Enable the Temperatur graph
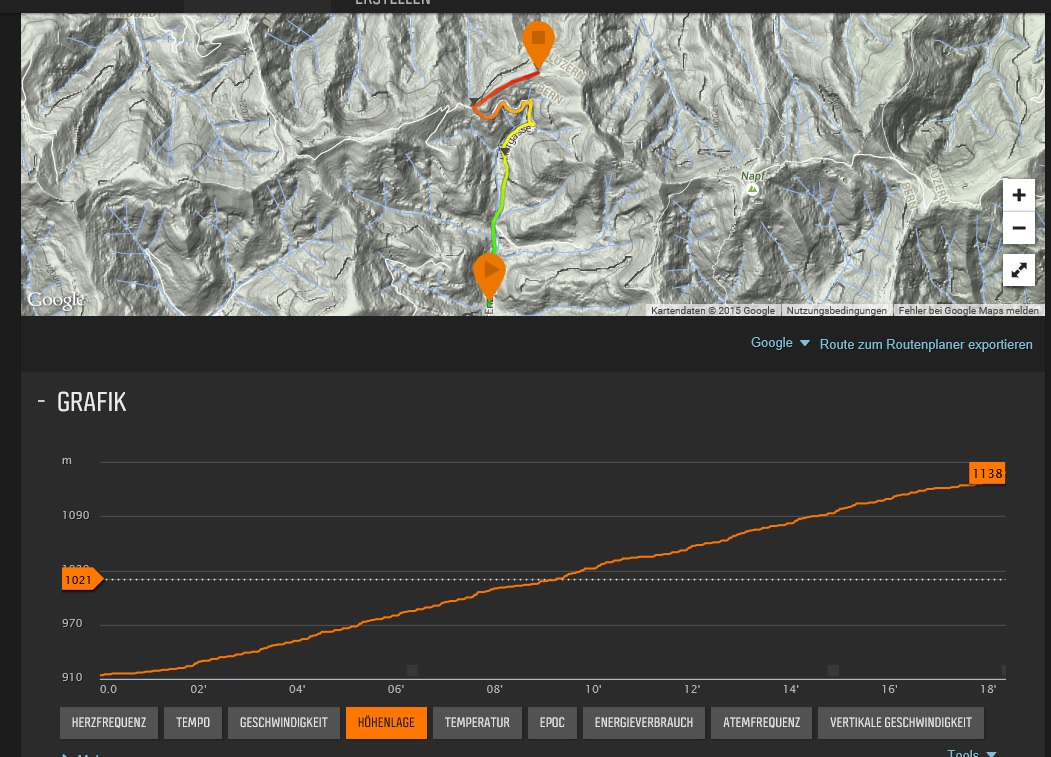The image size is (1051, 757). point(477,723)
